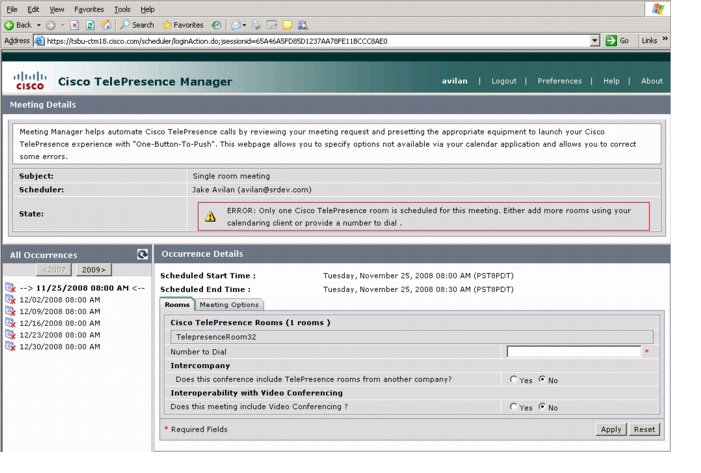Open the Favorites star toolbar button
Image resolution: width=701 pixels, height=473 pixels.
tap(182, 25)
